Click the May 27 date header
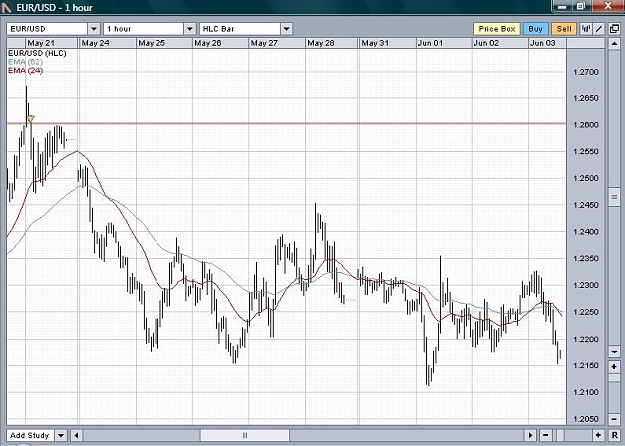The height and width of the screenshot is (446, 625). [277, 43]
